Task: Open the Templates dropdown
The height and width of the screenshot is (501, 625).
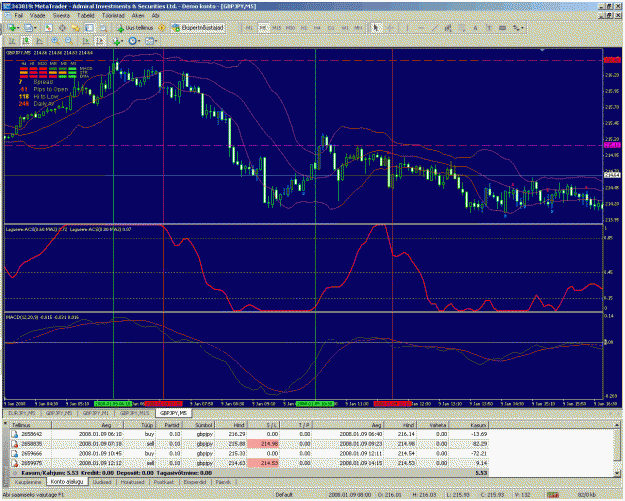Action: click(151, 41)
